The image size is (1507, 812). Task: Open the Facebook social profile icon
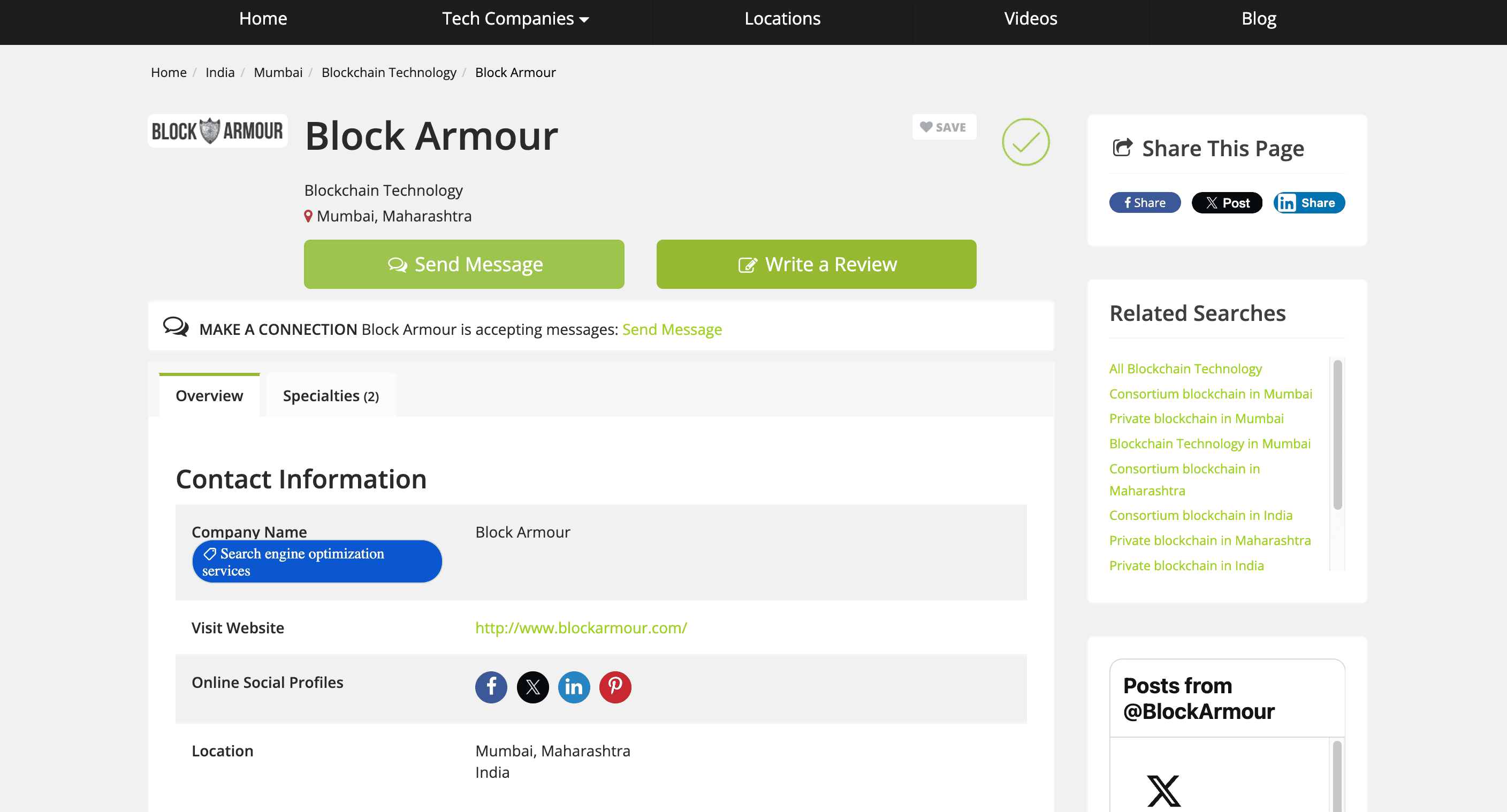click(491, 687)
